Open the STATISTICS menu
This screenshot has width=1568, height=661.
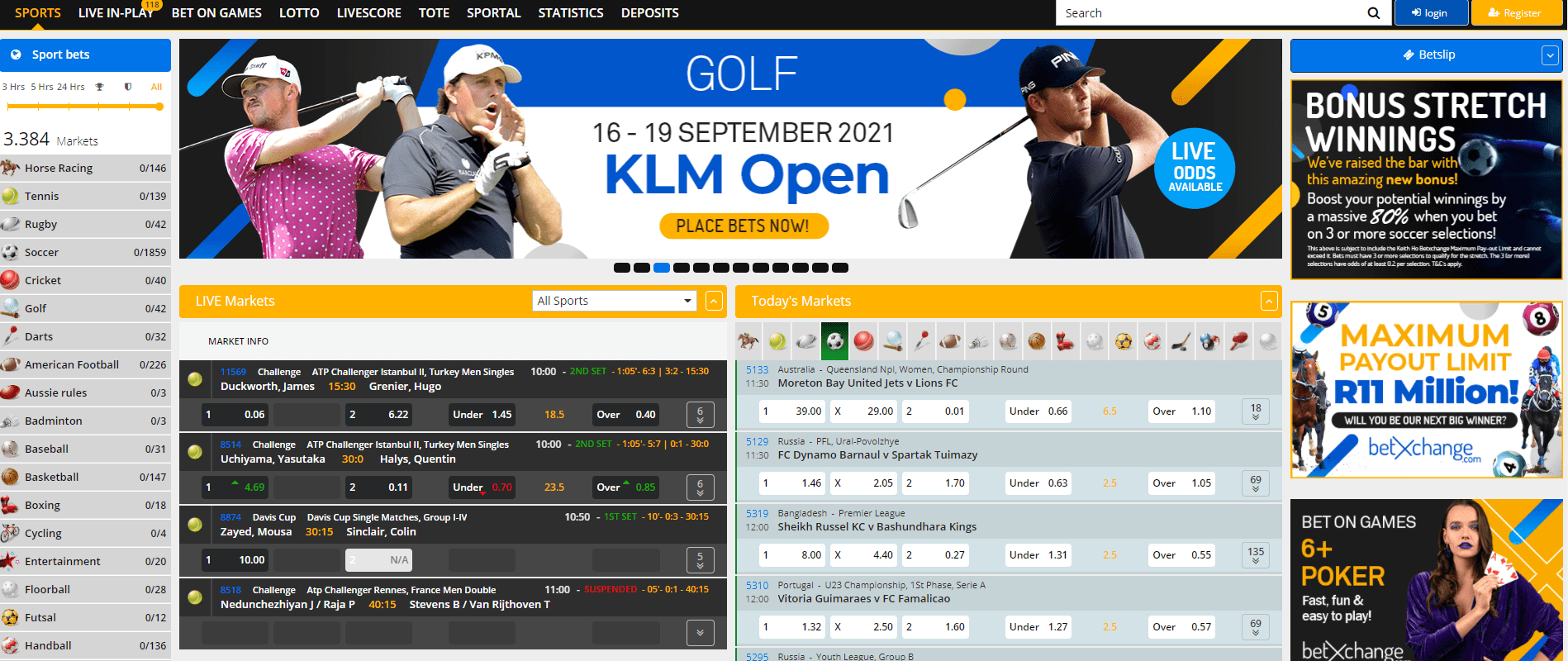[x=571, y=13]
